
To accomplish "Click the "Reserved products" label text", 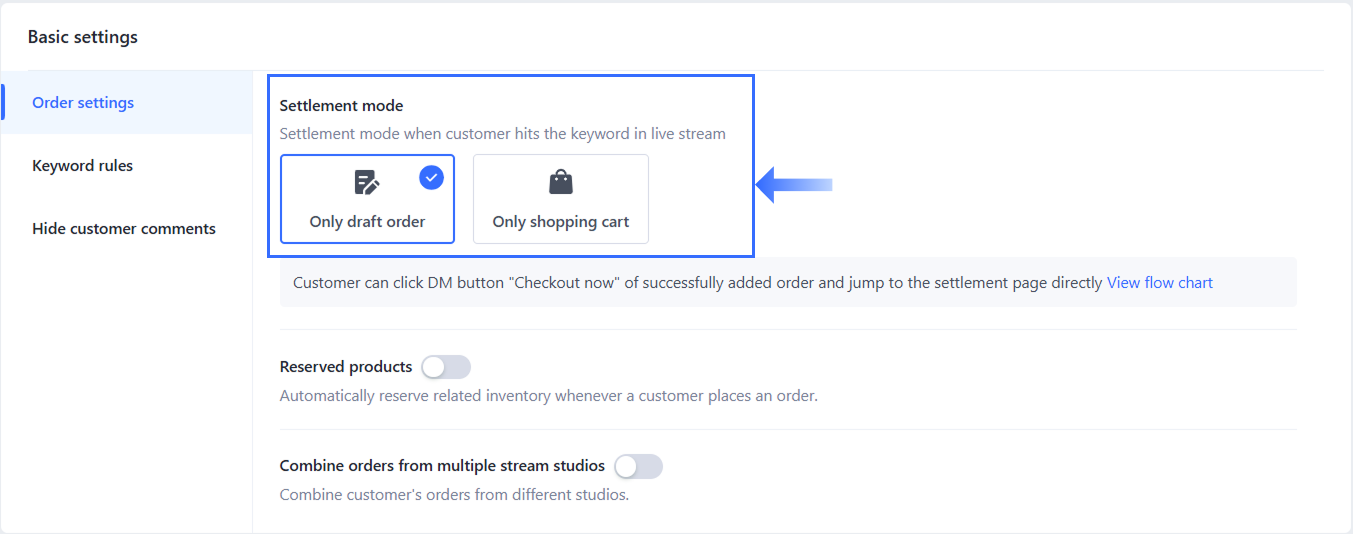I will [346, 367].
